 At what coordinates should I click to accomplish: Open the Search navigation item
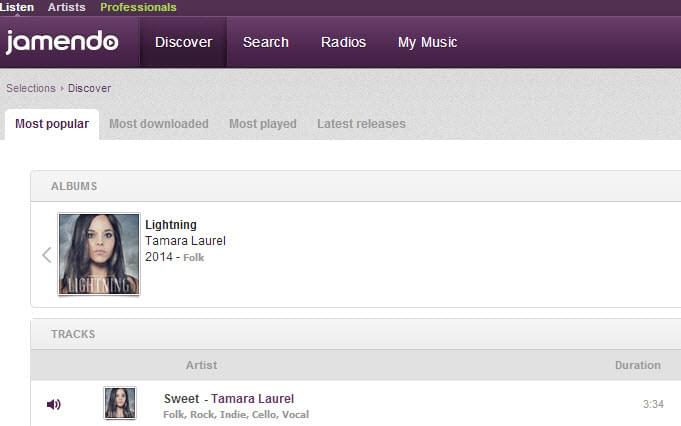pos(265,42)
